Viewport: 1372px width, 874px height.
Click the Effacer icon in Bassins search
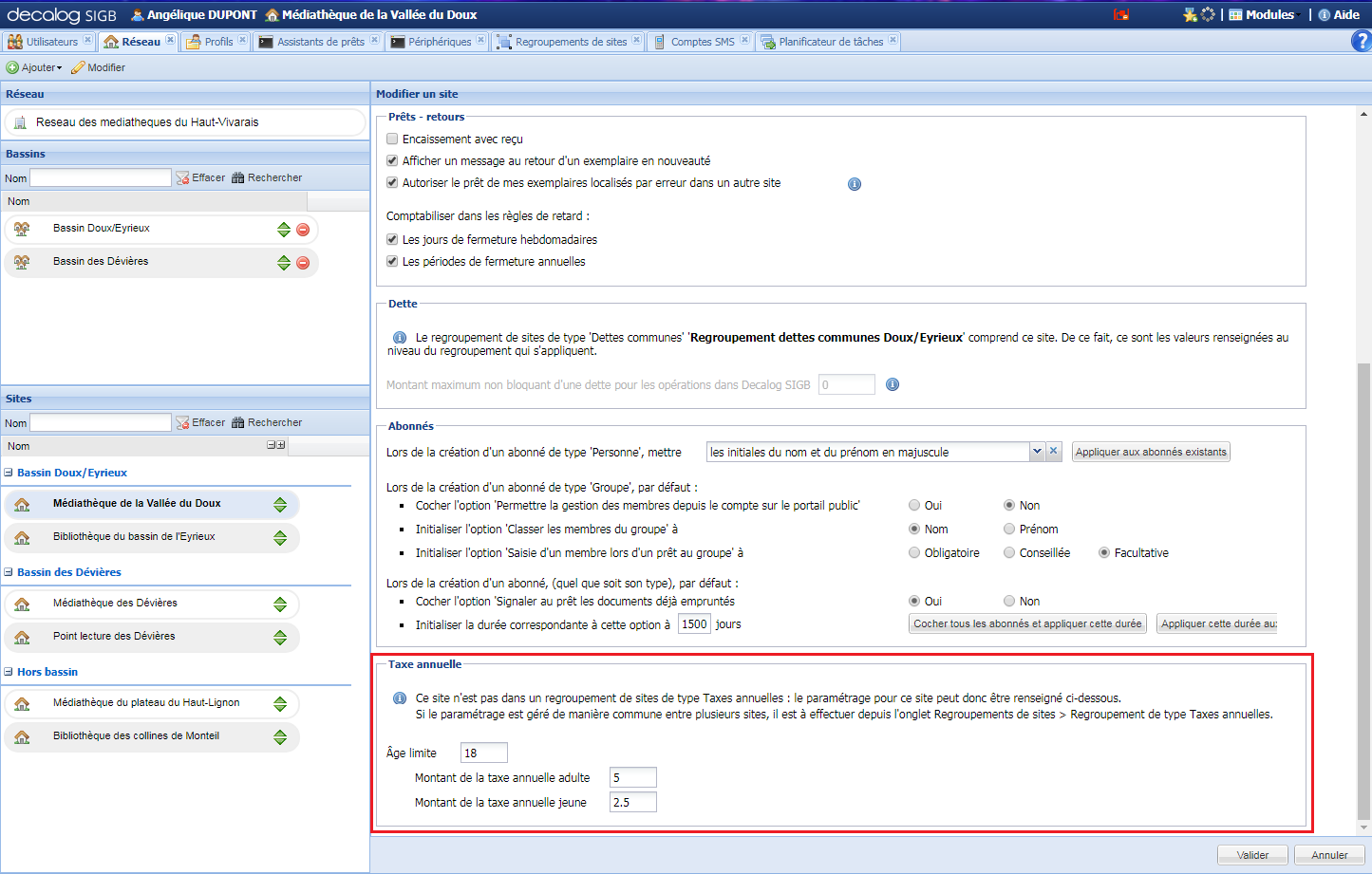click(x=182, y=177)
